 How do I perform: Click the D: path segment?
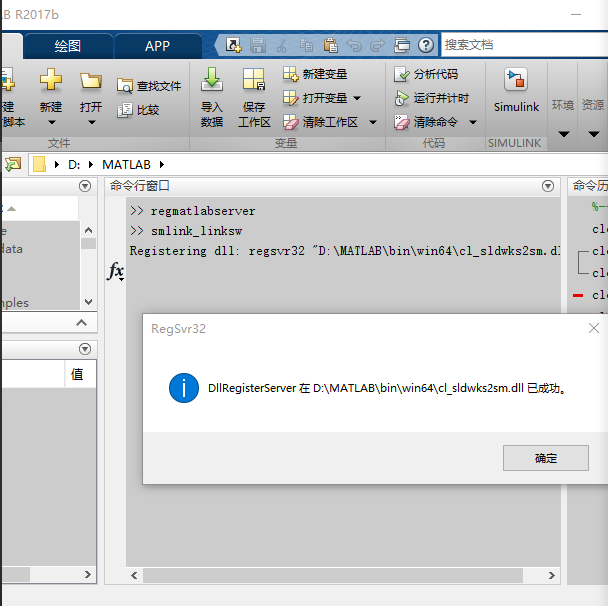tap(74, 165)
